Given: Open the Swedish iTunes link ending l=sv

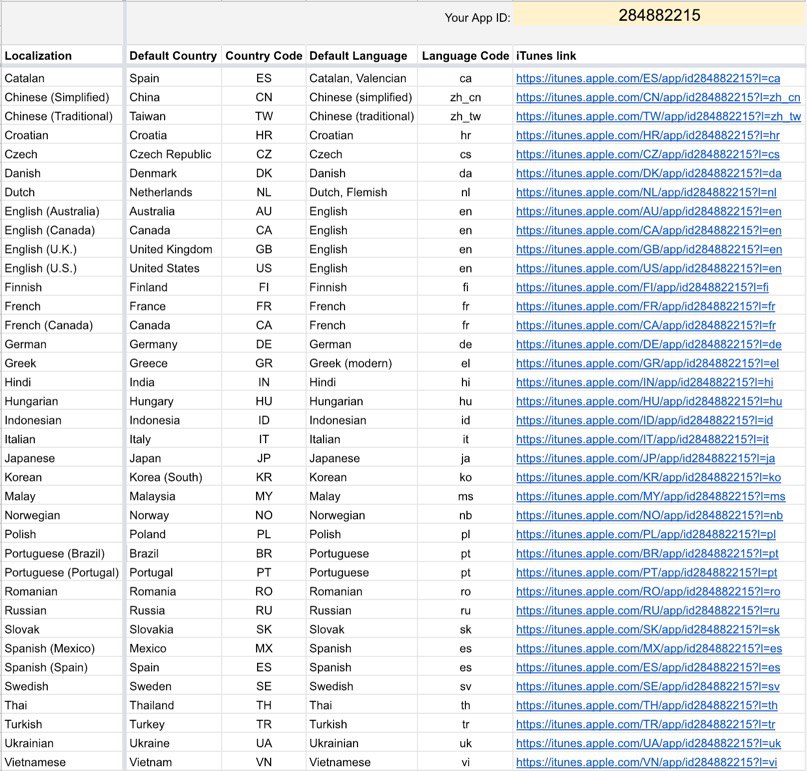Looking at the screenshot, I should click(648, 687).
